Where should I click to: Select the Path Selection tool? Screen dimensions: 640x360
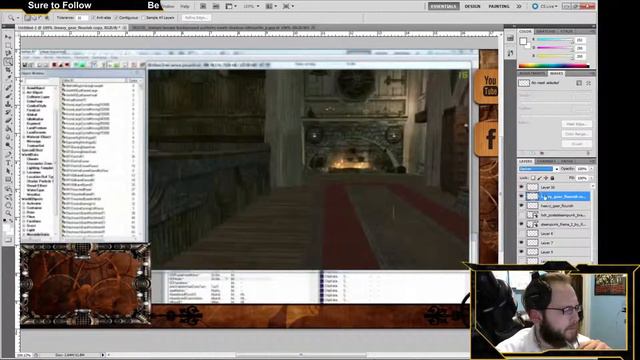8,171
